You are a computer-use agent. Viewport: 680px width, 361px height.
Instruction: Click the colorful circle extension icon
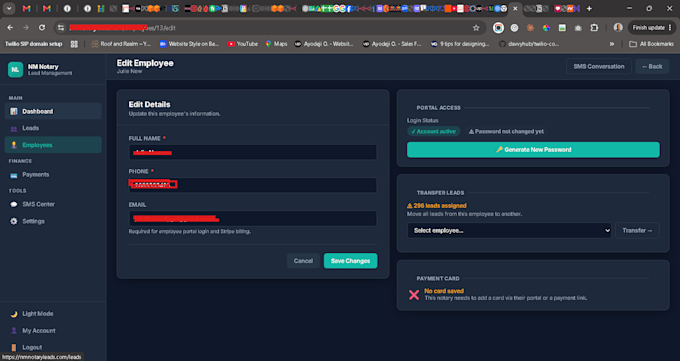[546, 28]
